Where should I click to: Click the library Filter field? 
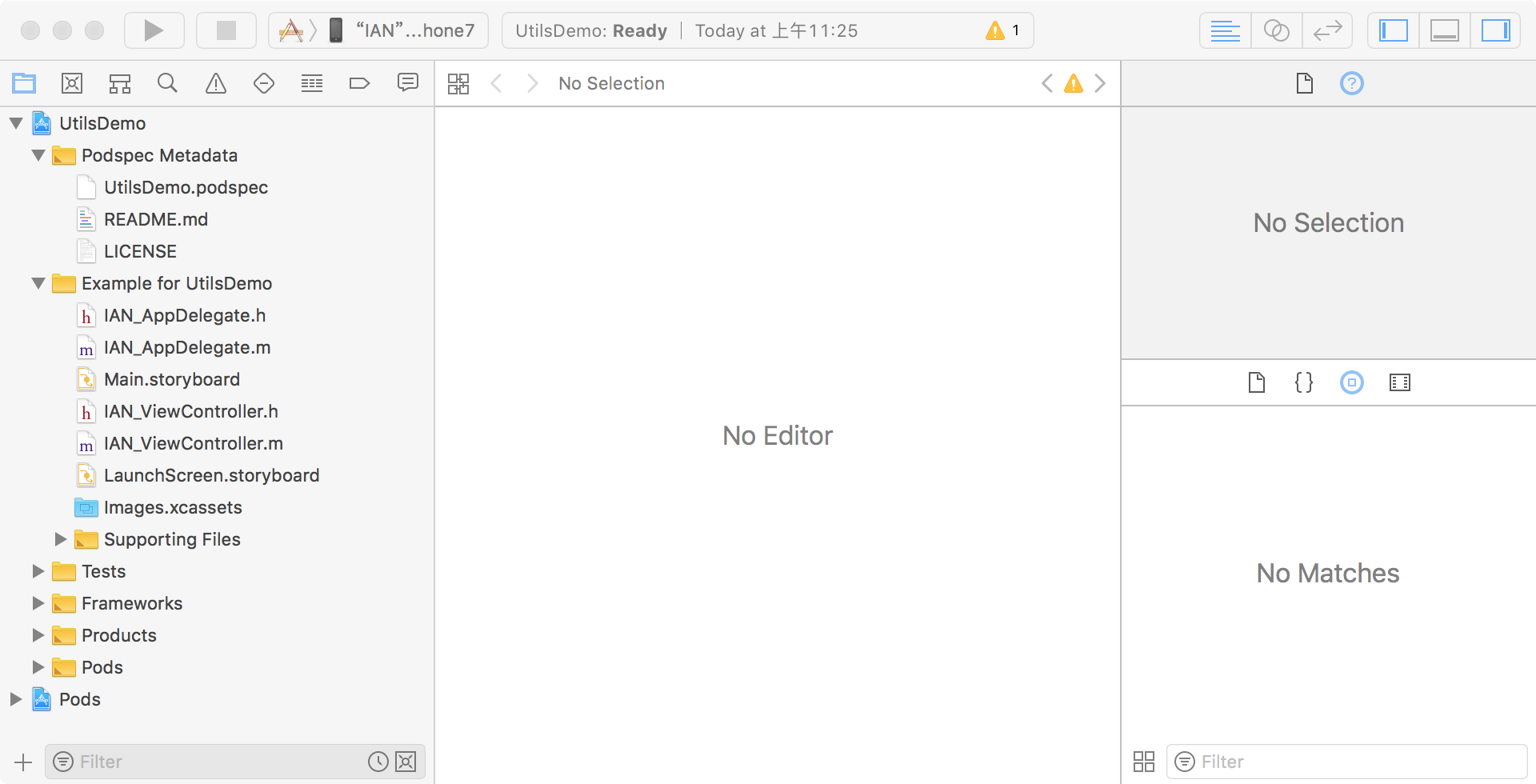point(1347,762)
